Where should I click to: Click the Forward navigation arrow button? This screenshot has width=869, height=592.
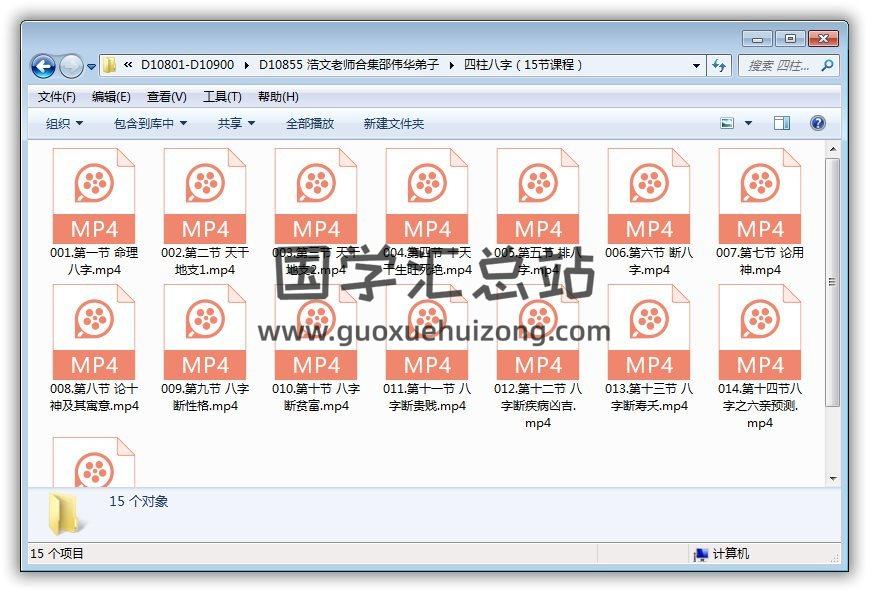coord(71,66)
